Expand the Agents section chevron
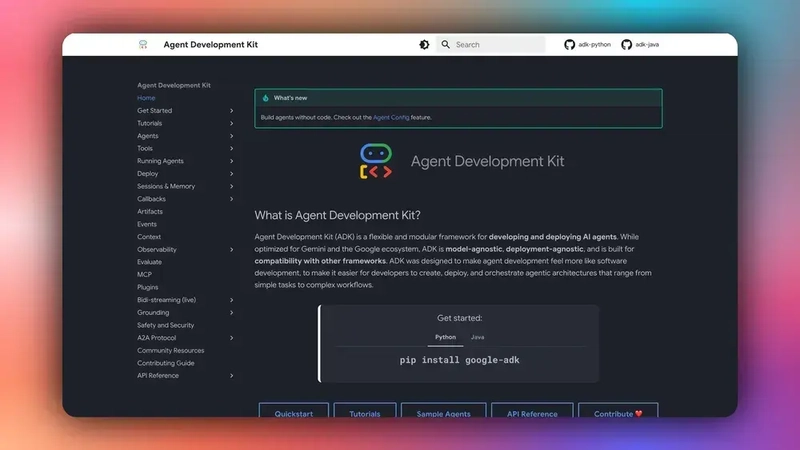This screenshot has height=450, width=800. pos(232,136)
